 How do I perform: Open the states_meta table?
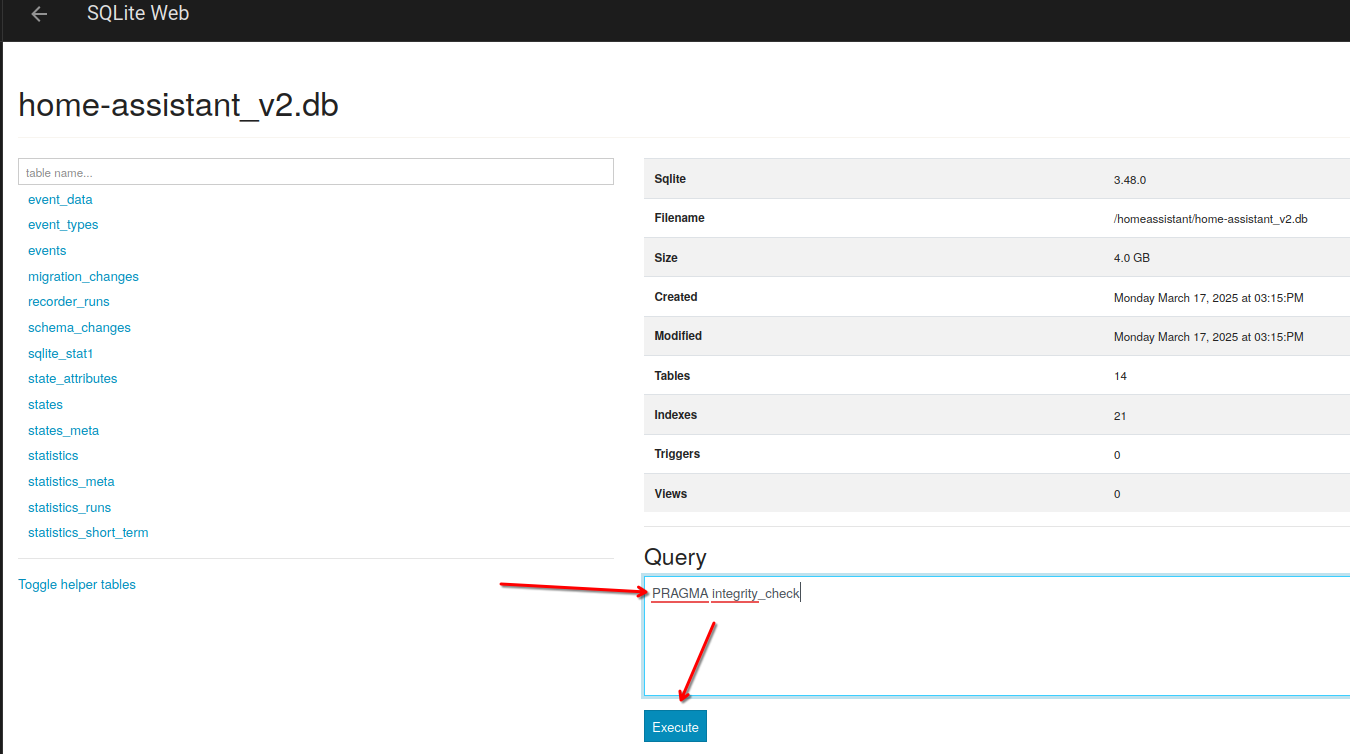click(63, 430)
